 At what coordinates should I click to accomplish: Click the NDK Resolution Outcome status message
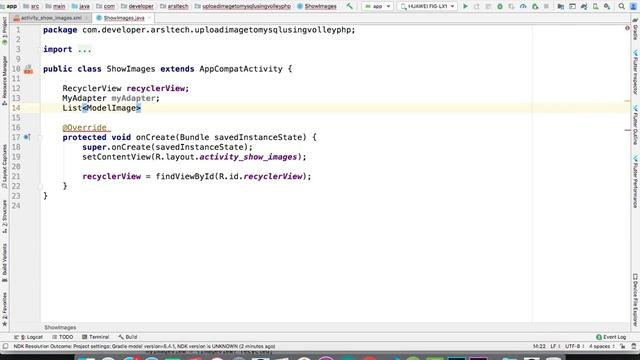point(144,346)
